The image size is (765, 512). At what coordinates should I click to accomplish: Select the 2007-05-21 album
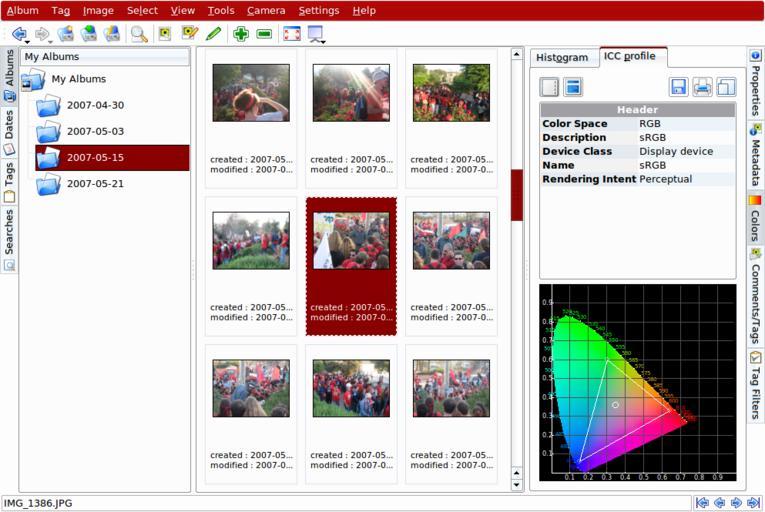pyautogui.click(x=95, y=184)
